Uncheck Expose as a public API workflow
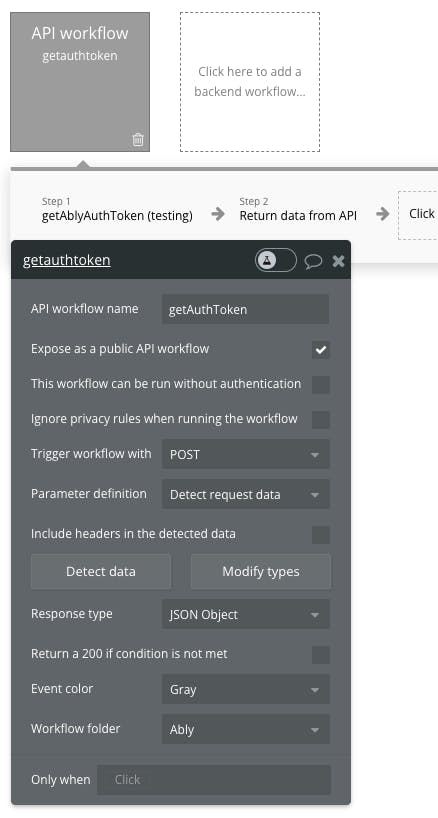438x818 pixels. pyautogui.click(x=321, y=350)
